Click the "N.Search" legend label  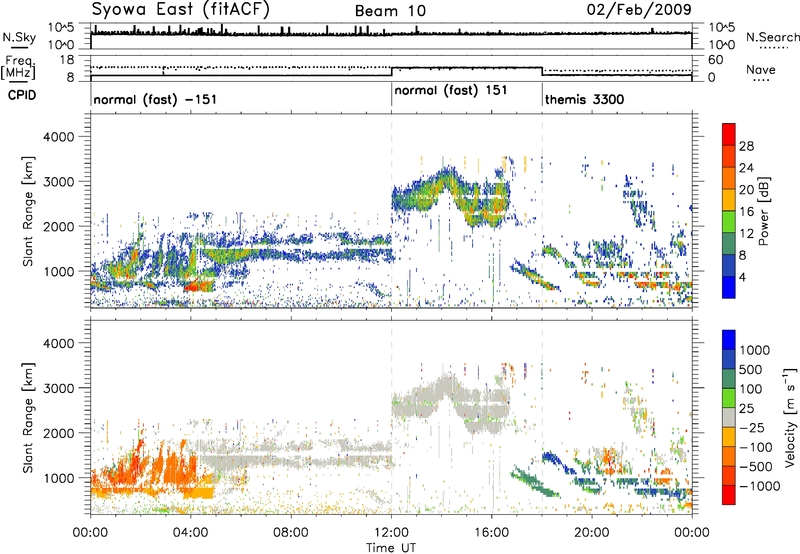772,37
